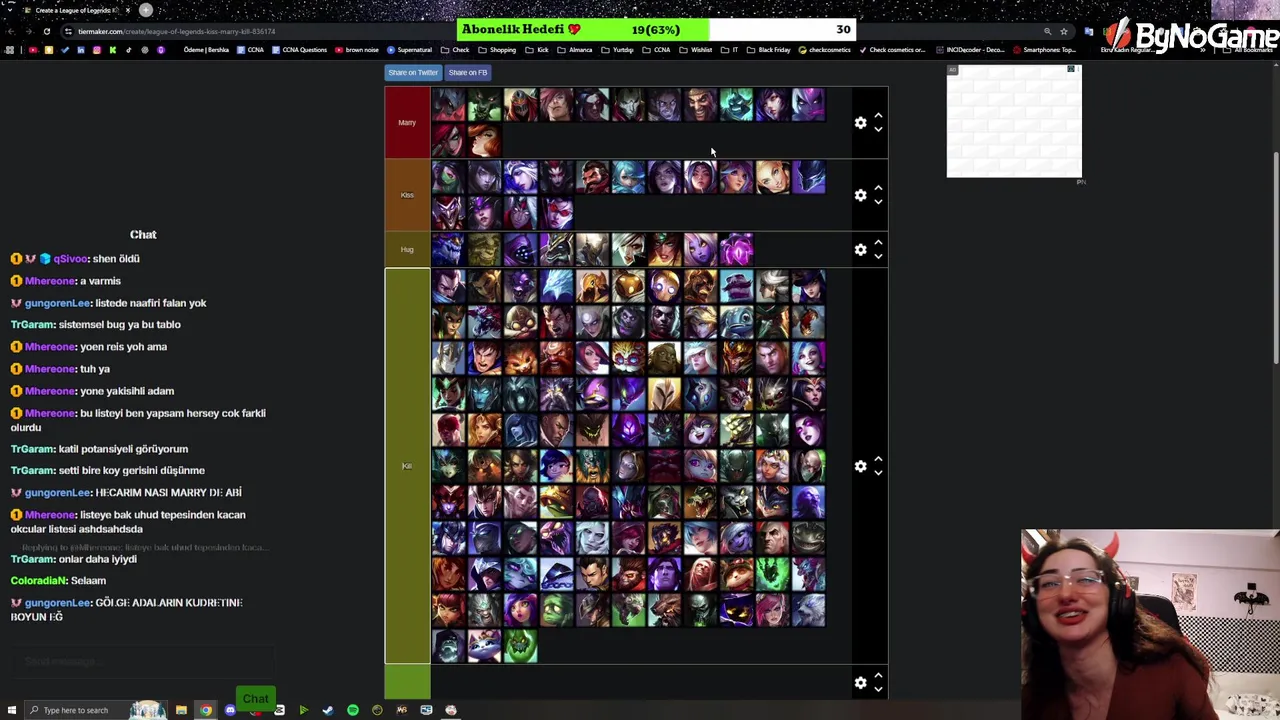Viewport: 1280px width, 720px height.
Task: Open the CCNA Questions bookmark
Action: 298,50
